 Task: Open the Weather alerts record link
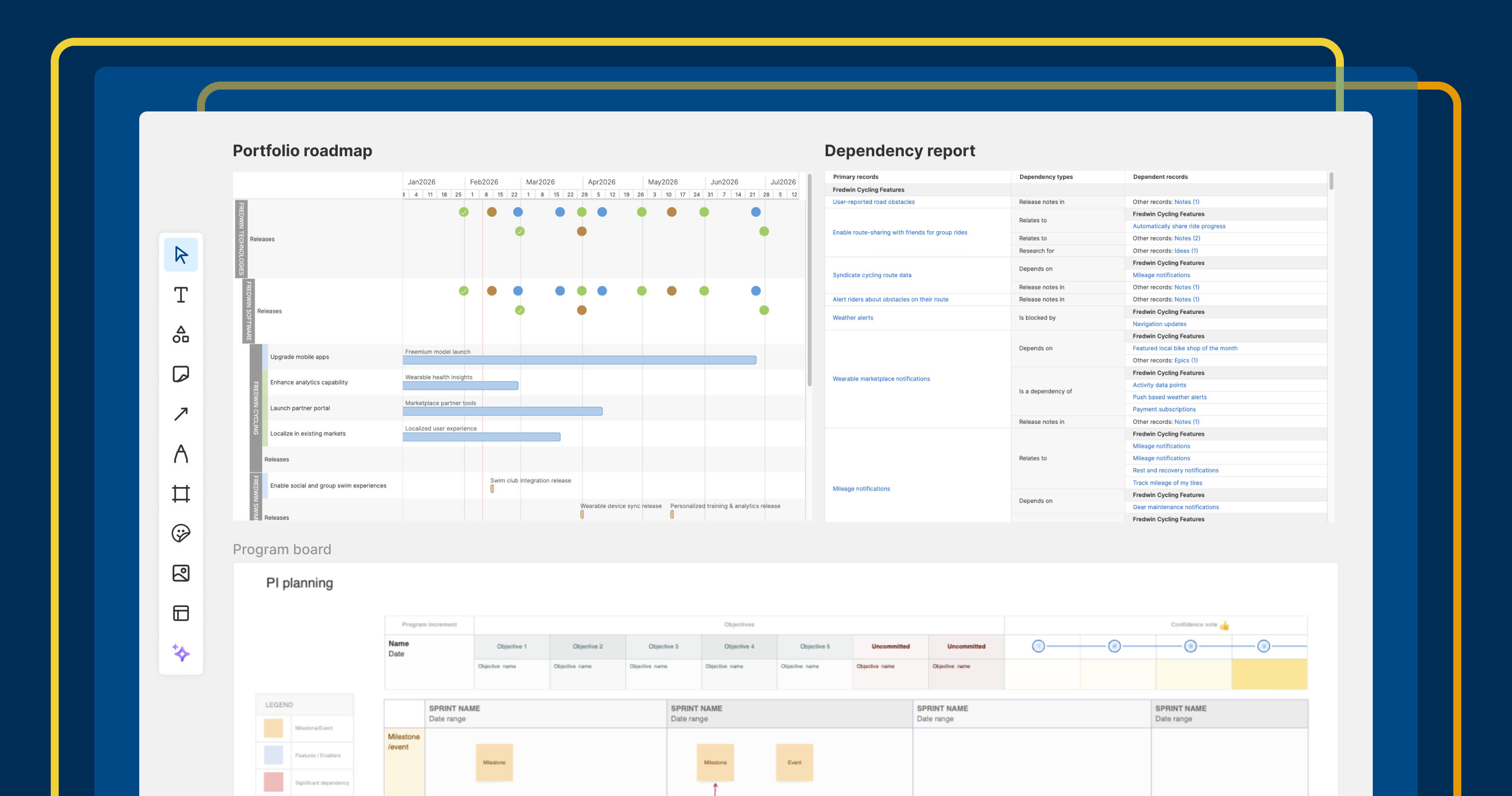point(852,317)
